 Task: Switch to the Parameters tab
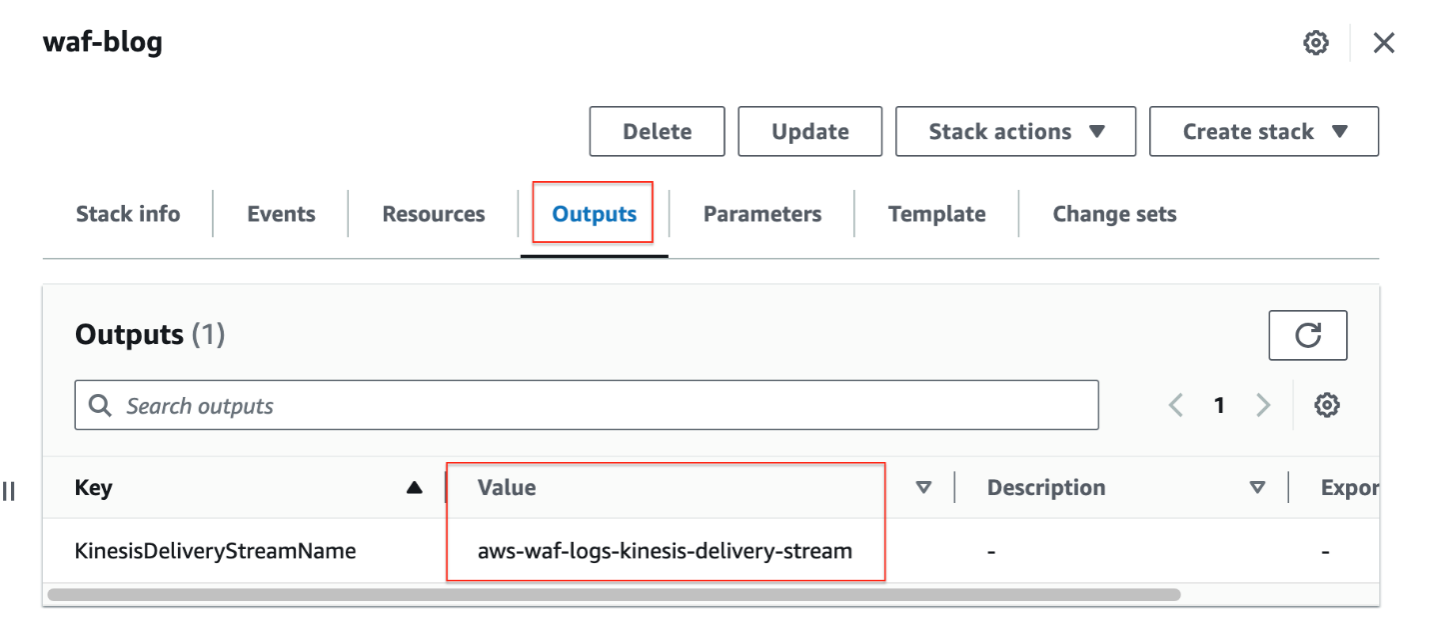click(762, 213)
